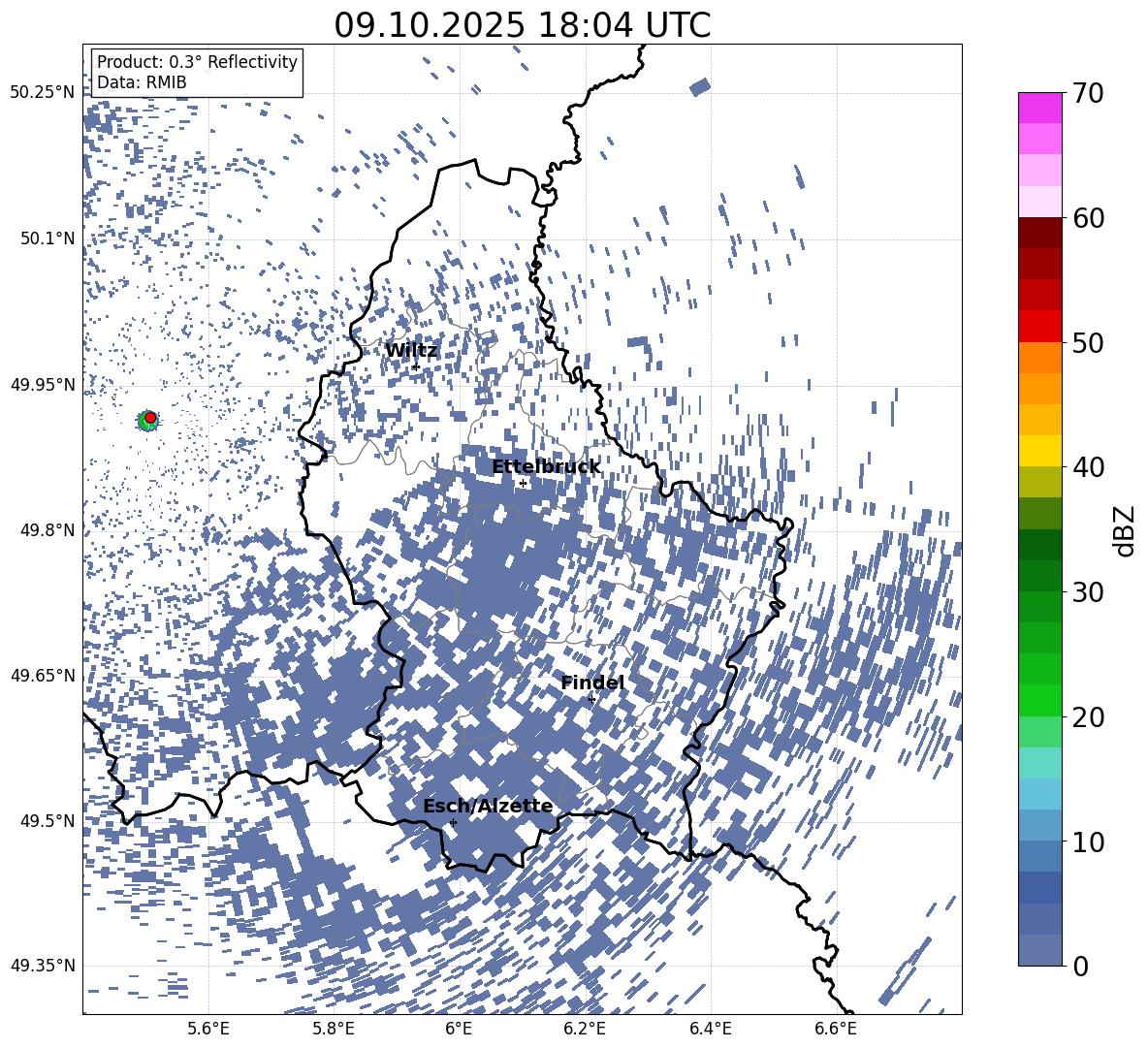
Task: Click the 50.1°N latitude label
Action: [47, 238]
